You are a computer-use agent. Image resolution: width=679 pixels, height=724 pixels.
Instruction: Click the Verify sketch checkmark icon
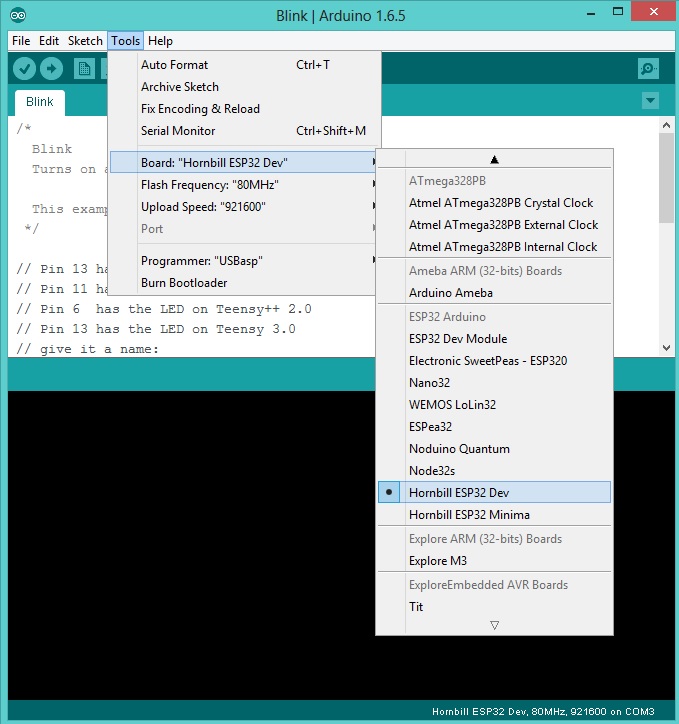pyautogui.click(x=25, y=68)
